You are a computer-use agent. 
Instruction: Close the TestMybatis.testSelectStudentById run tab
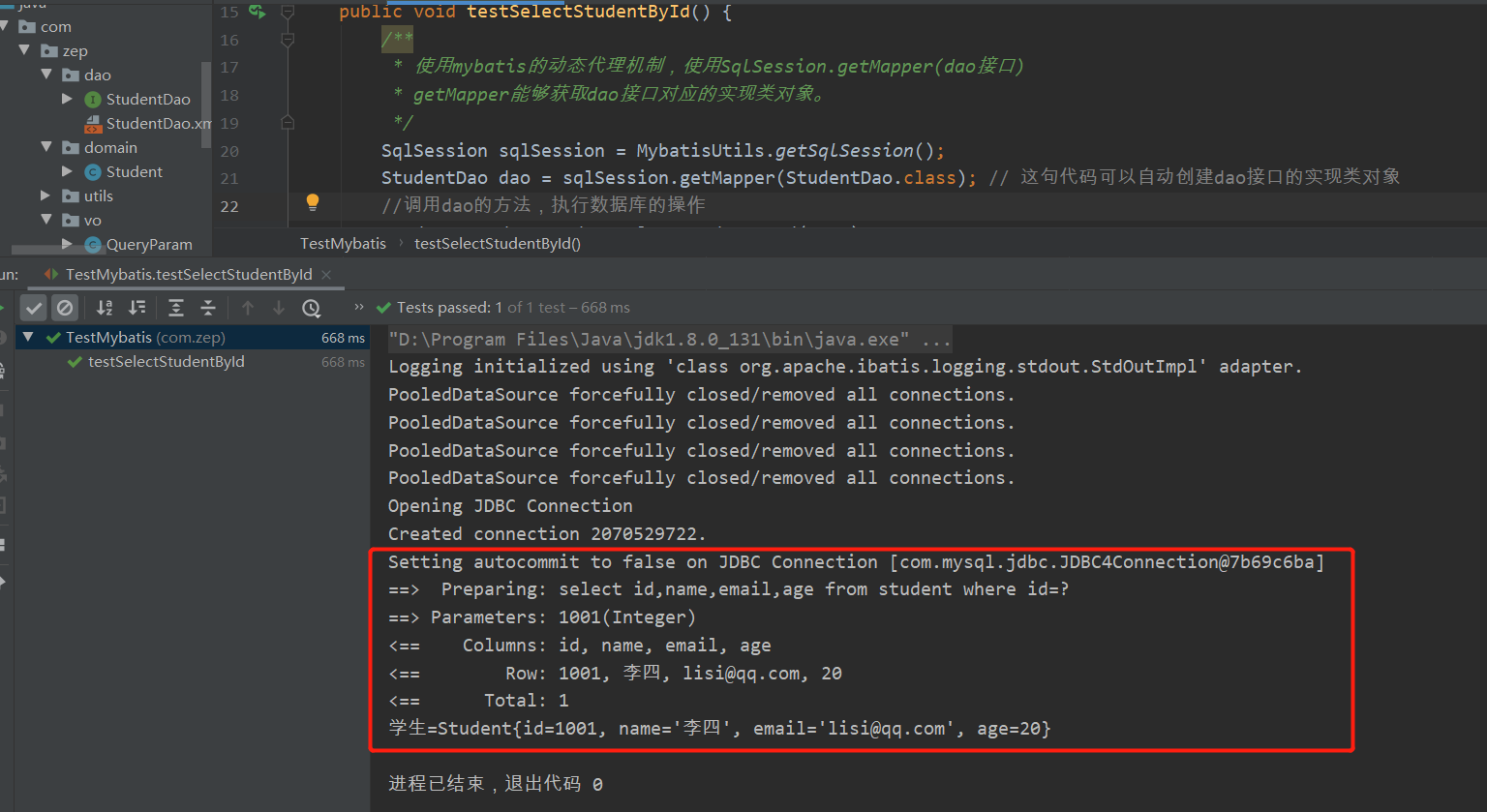pyautogui.click(x=326, y=275)
